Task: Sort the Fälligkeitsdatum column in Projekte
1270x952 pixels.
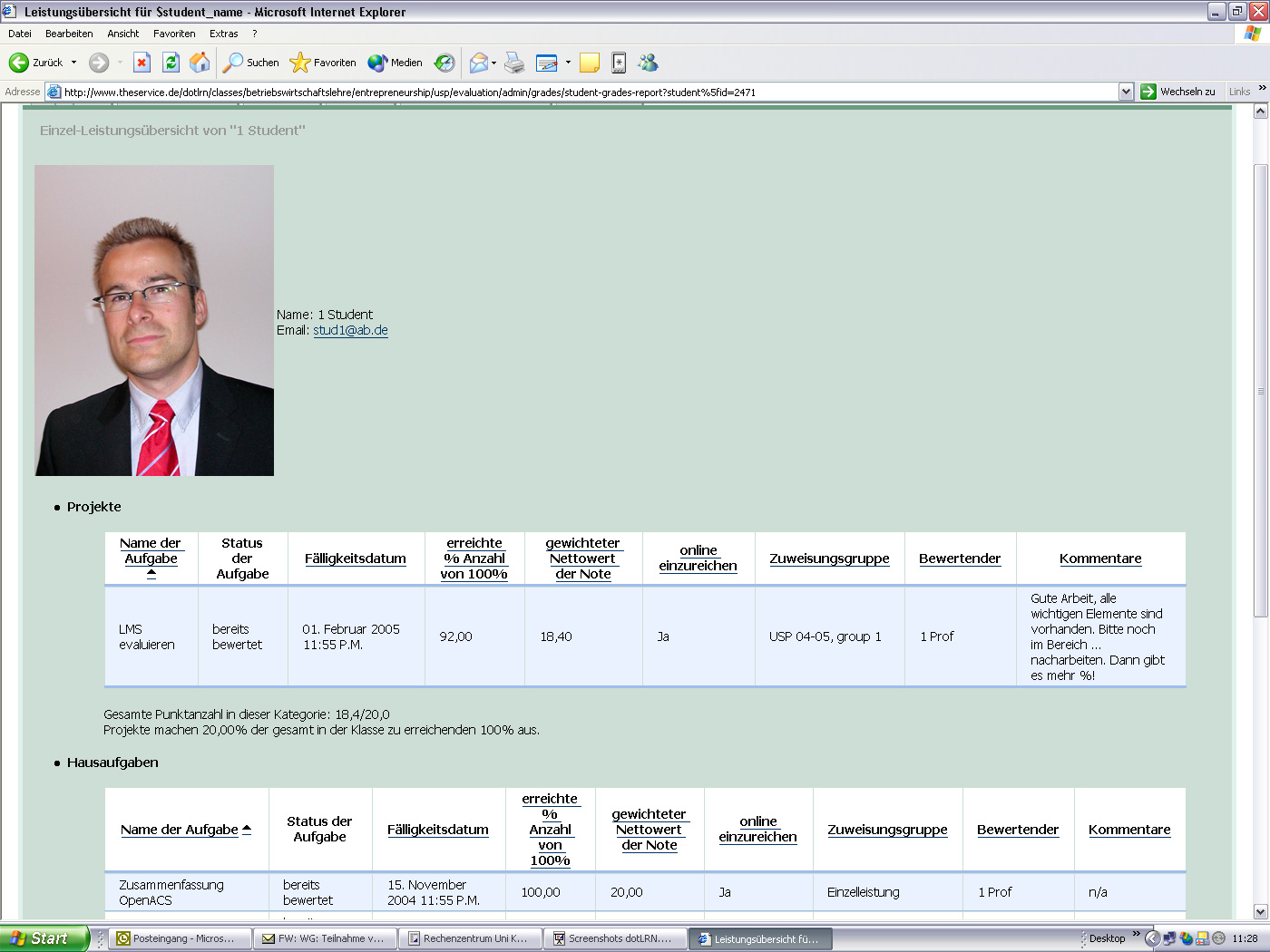Action: pyautogui.click(x=355, y=558)
